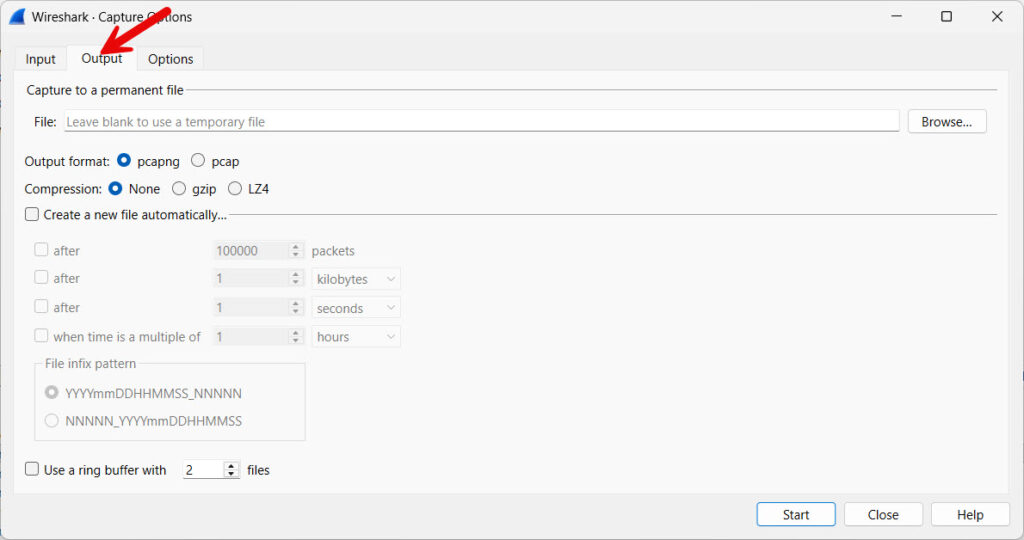Select pcapng output format
Image resolution: width=1024 pixels, height=540 pixels.
[124, 161]
